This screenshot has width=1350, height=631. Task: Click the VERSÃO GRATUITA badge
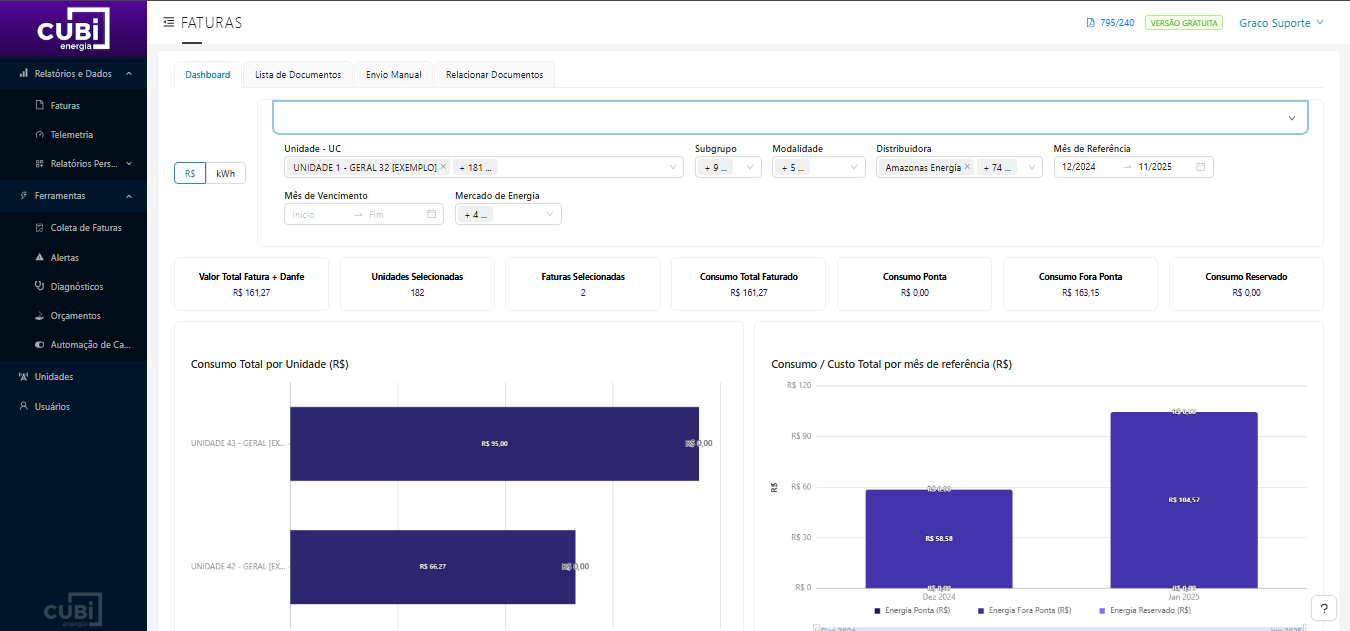1183,23
